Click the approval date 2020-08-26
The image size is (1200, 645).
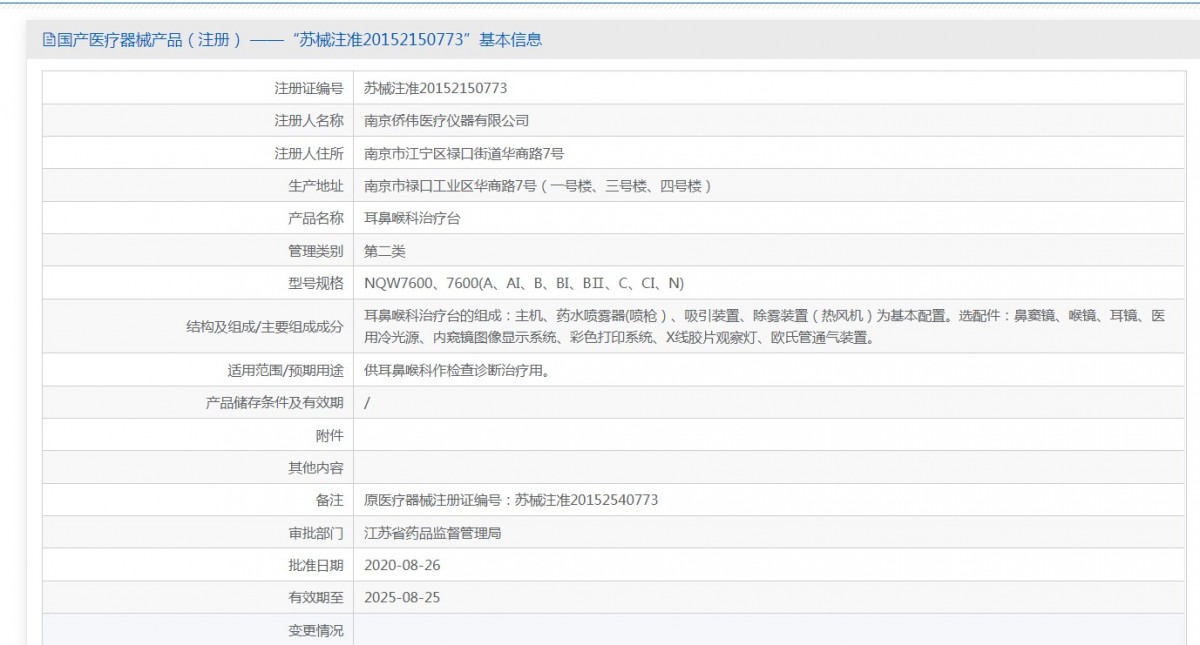pyautogui.click(x=402, y=565)
